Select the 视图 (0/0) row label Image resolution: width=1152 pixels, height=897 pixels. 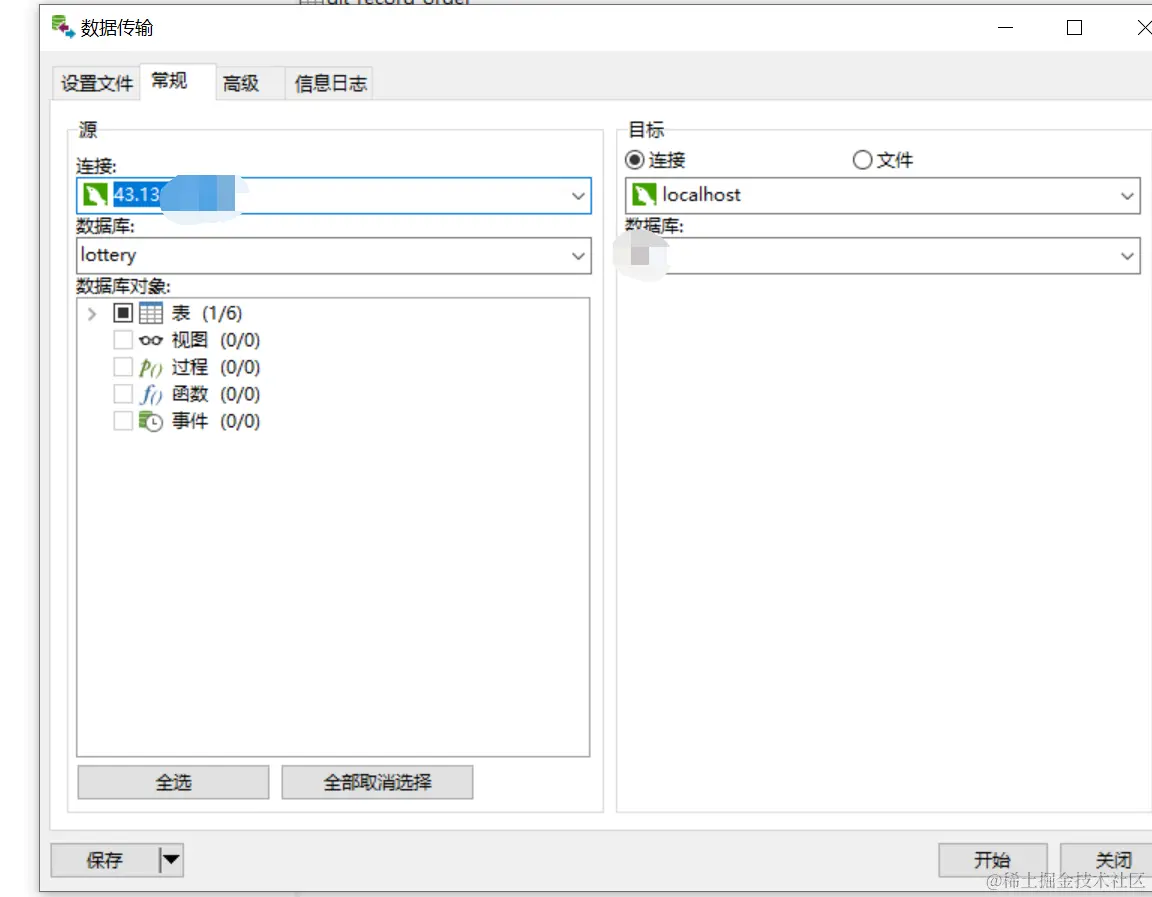click(x=215, y=340)
